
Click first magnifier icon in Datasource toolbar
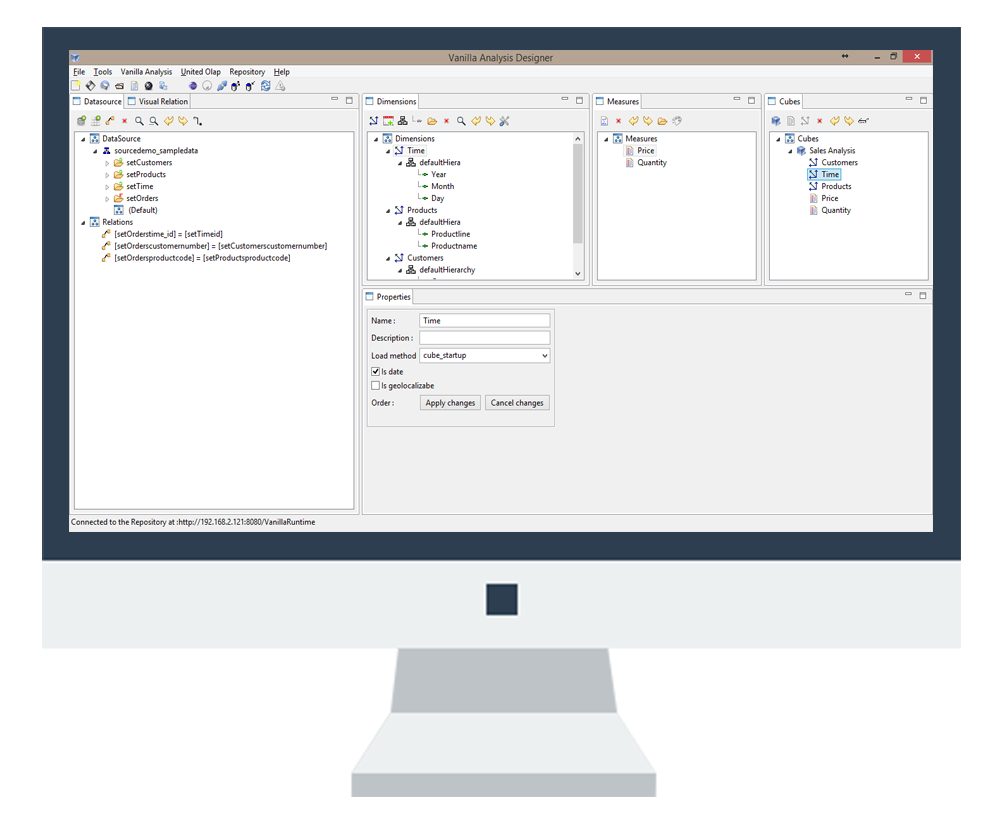click(x=139, y=121)
